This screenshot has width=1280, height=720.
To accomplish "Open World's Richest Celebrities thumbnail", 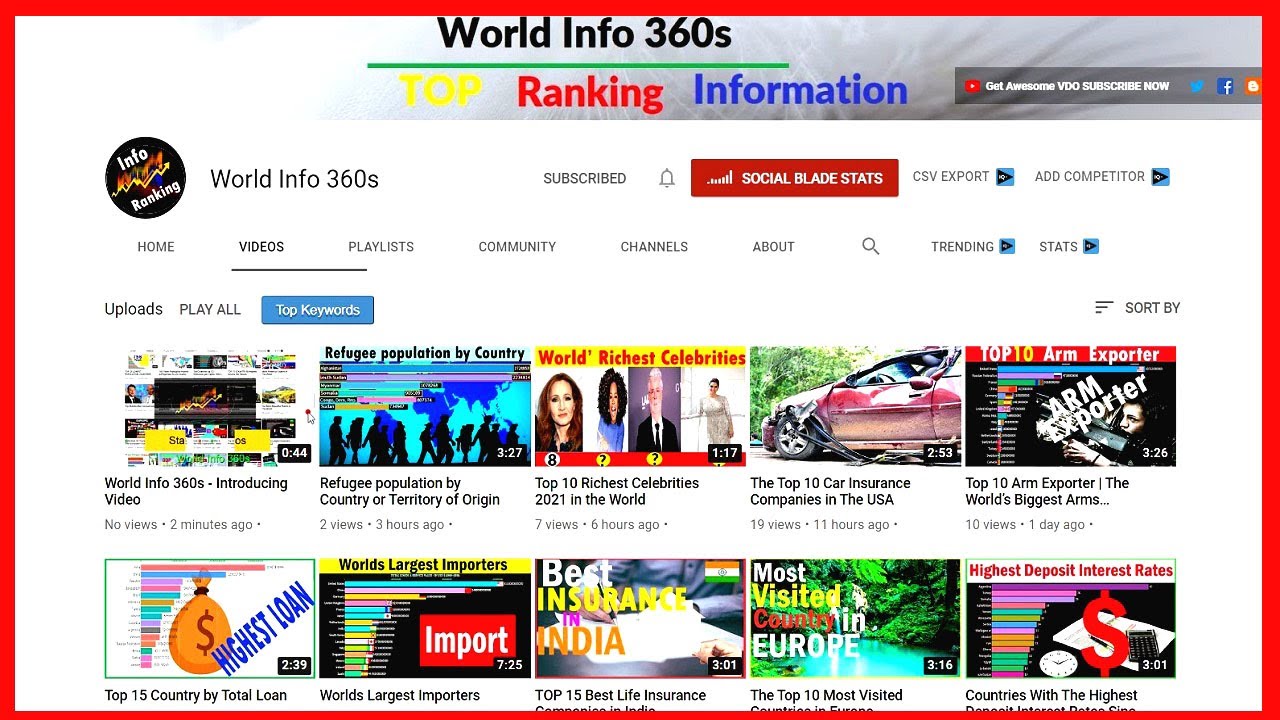I will (640, 406).
